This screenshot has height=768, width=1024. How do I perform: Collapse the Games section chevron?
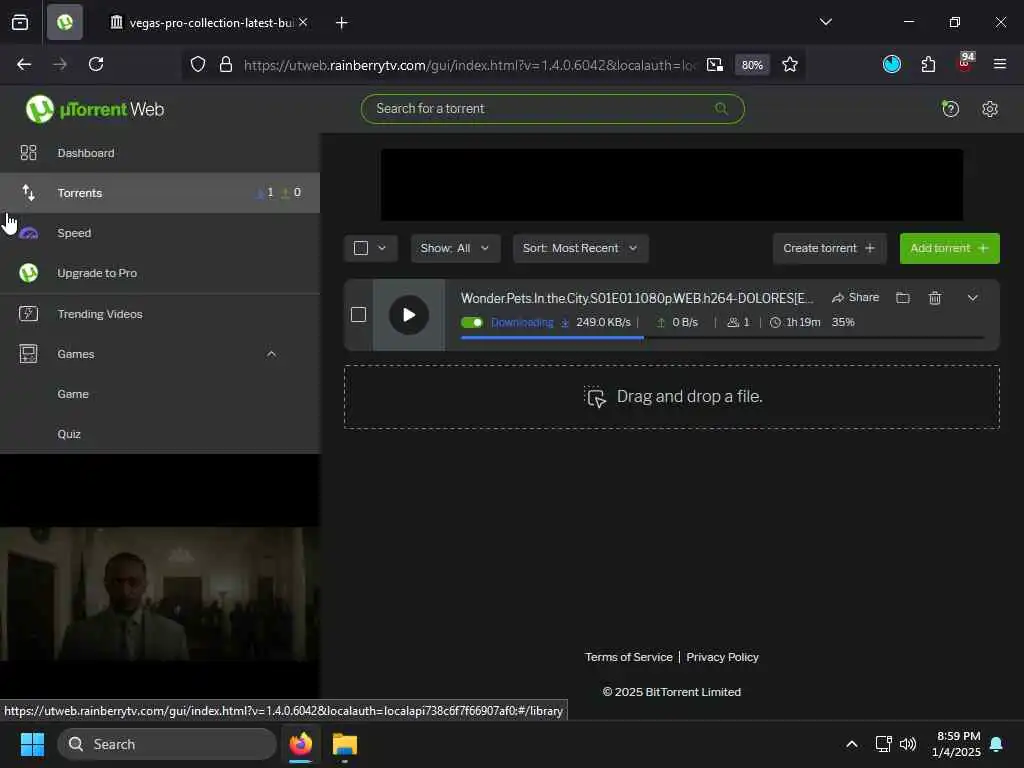coord(272,354)
